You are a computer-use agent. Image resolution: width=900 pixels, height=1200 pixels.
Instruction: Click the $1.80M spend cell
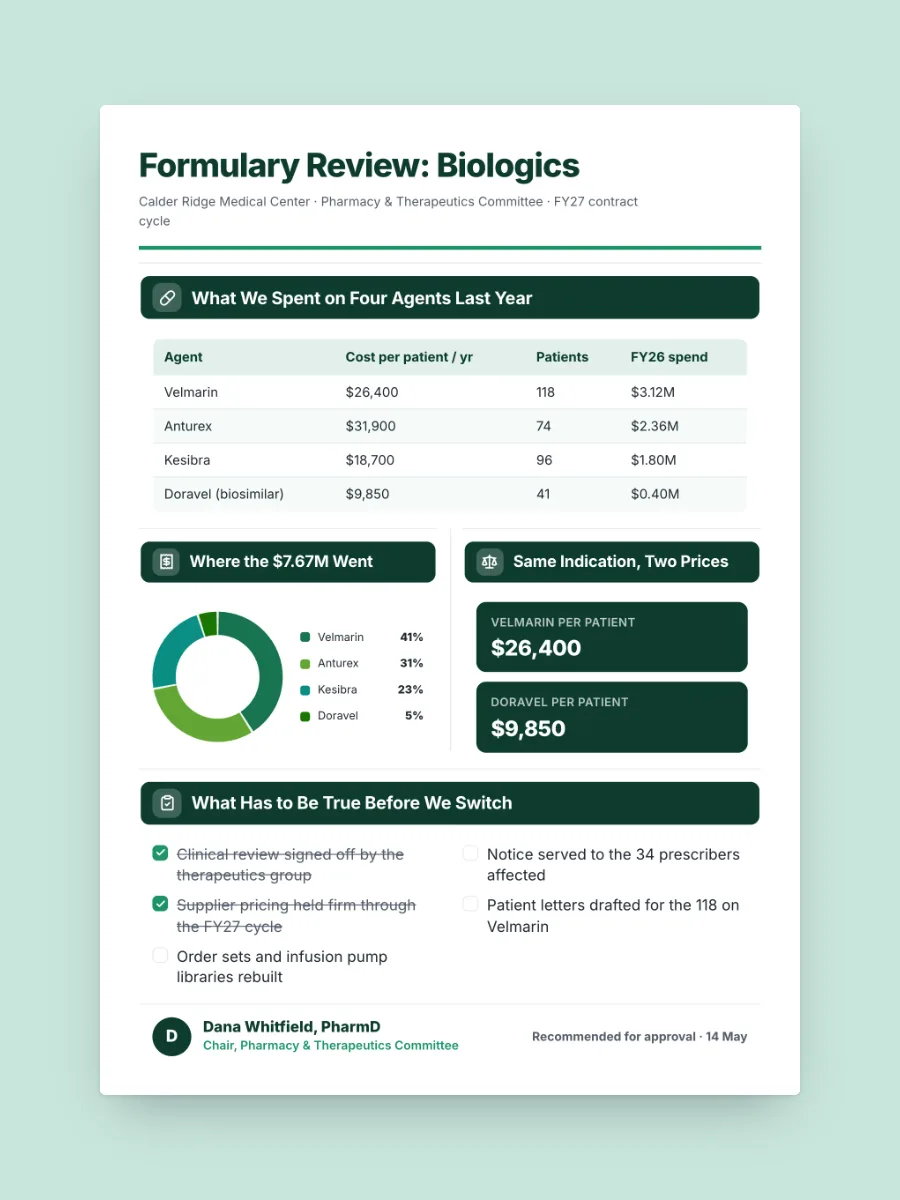(654, 460)
